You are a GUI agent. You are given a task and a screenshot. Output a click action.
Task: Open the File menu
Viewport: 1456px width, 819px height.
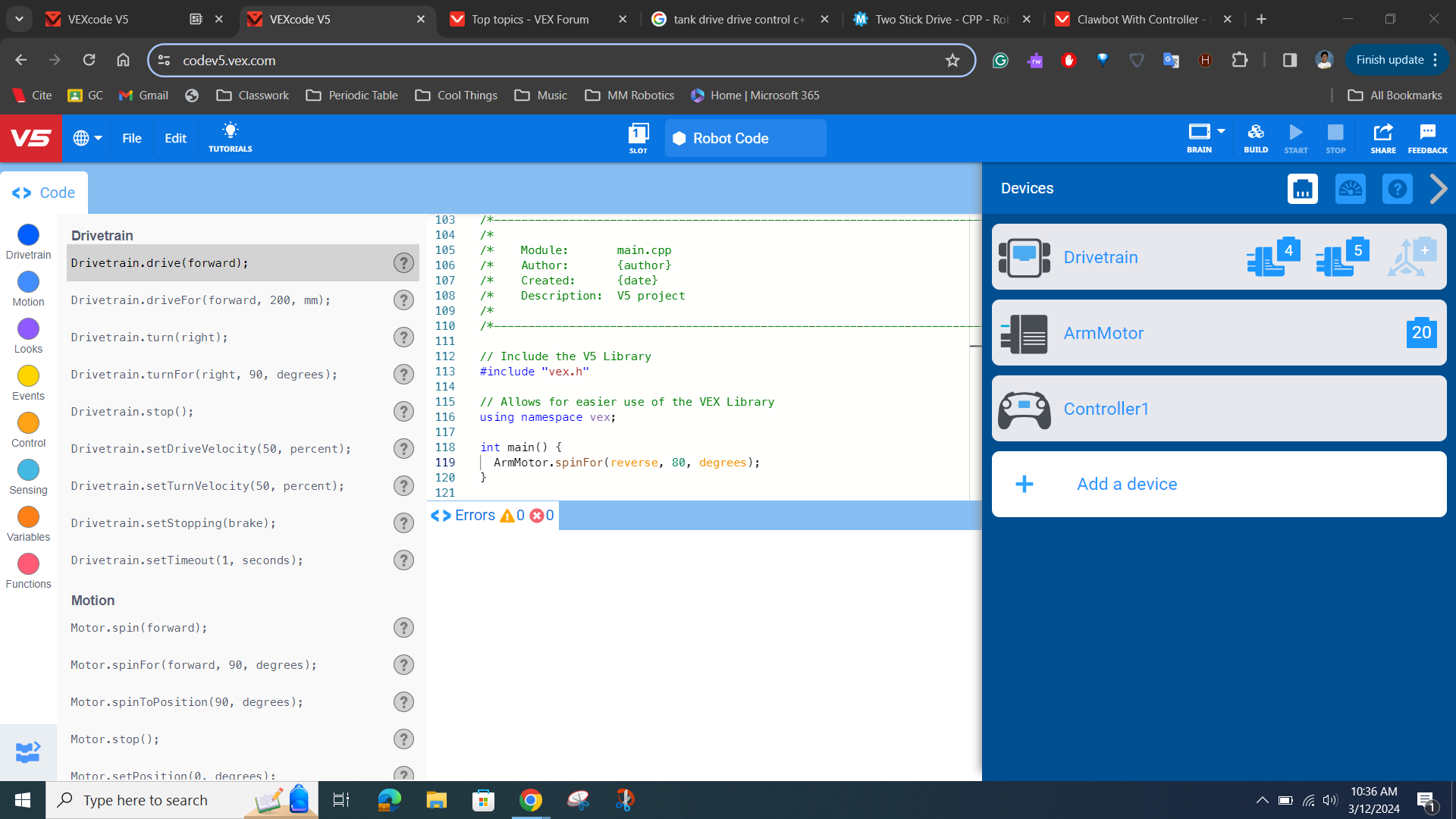(x=132, y=138)
